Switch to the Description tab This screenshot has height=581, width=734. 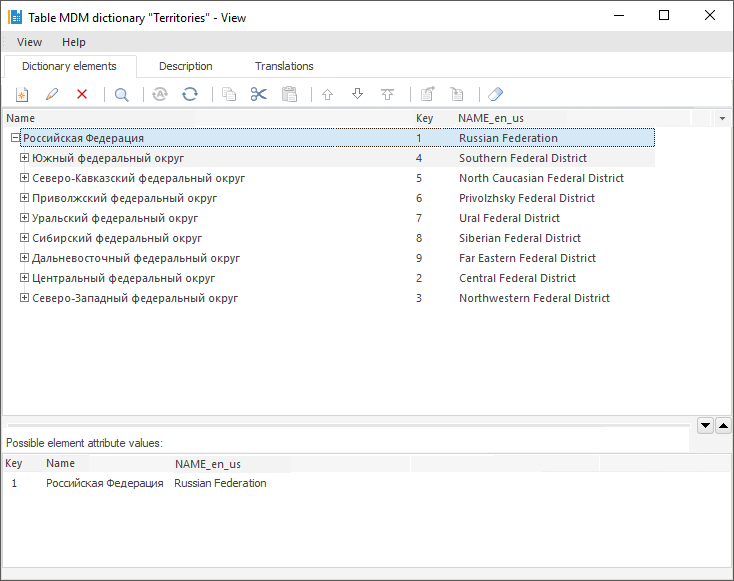(x=185, y=66)
